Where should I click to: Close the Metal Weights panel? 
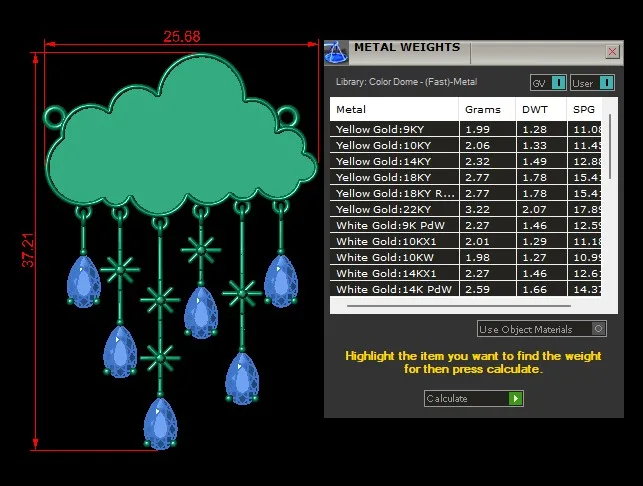pos(612,52)
